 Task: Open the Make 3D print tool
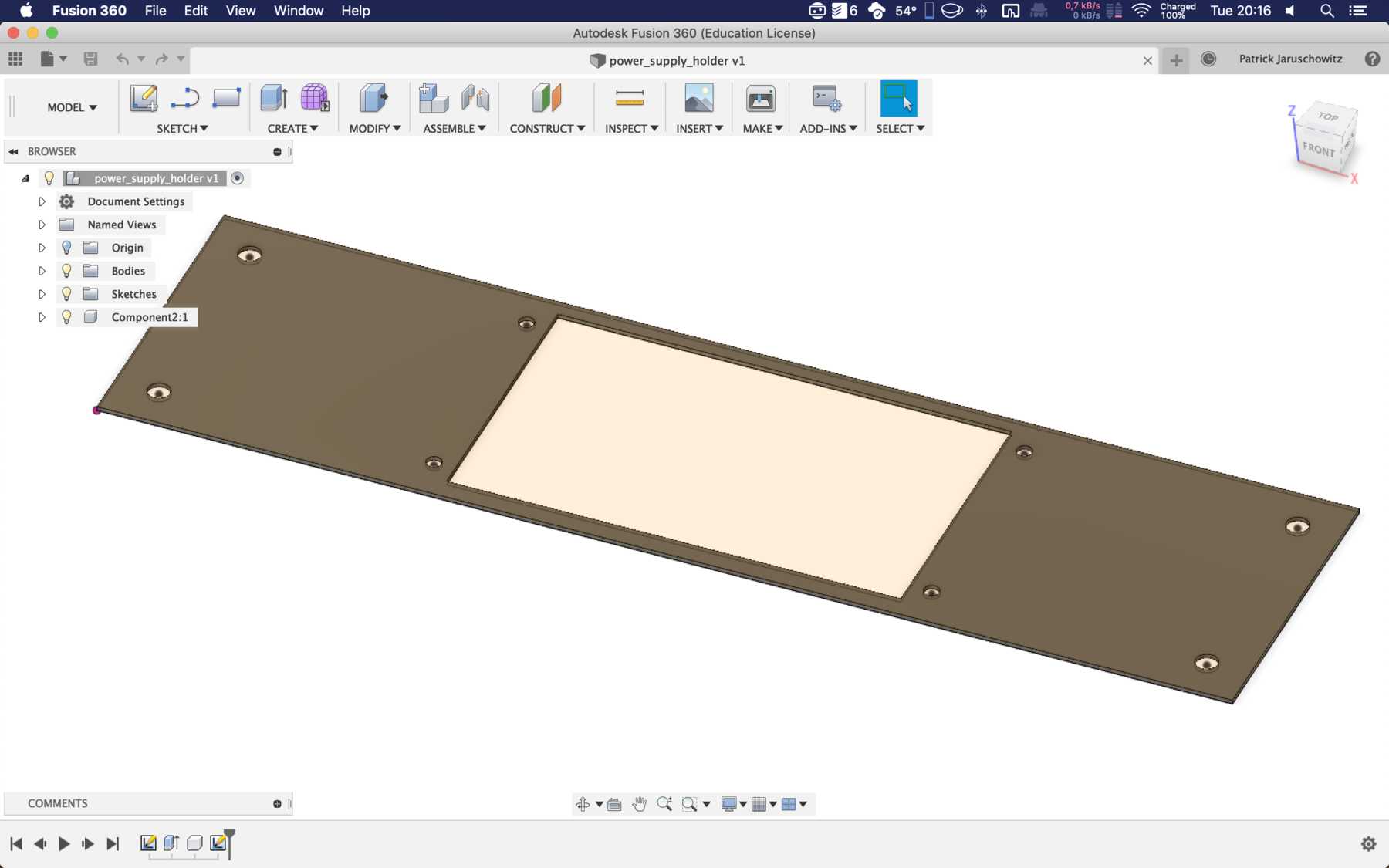761,99
